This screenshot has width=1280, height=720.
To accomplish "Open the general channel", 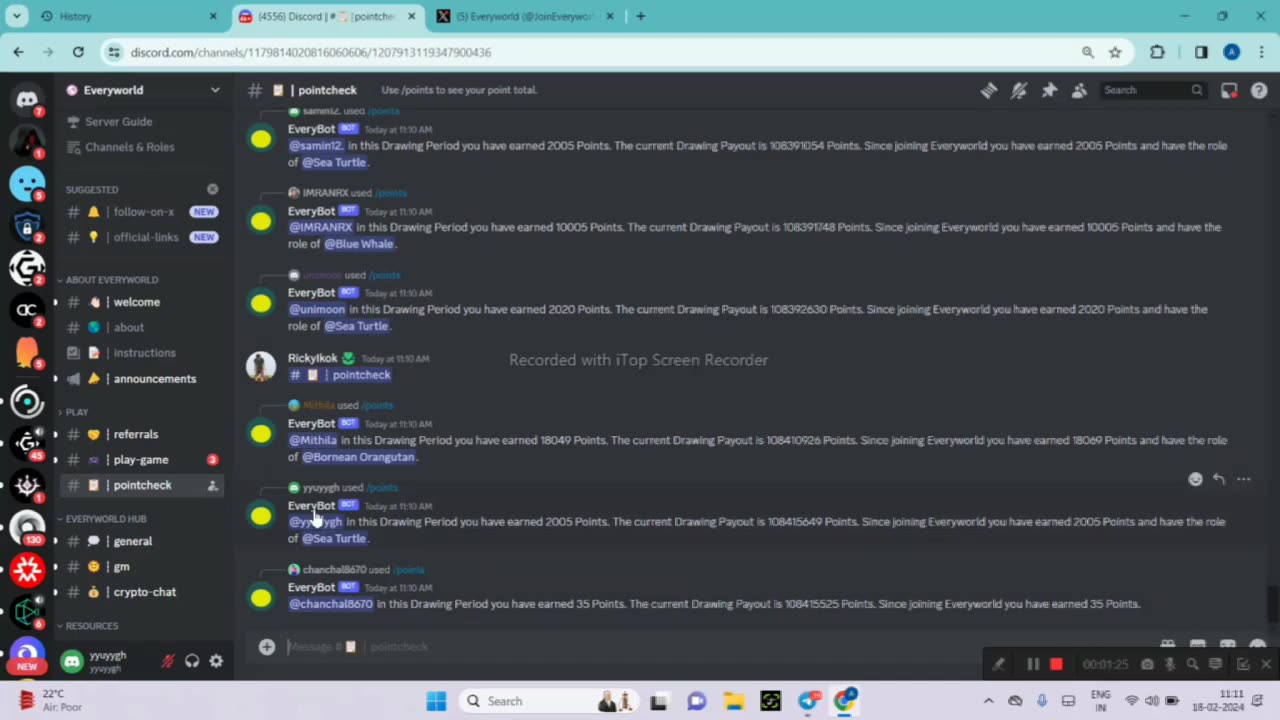I will point(140,541).
